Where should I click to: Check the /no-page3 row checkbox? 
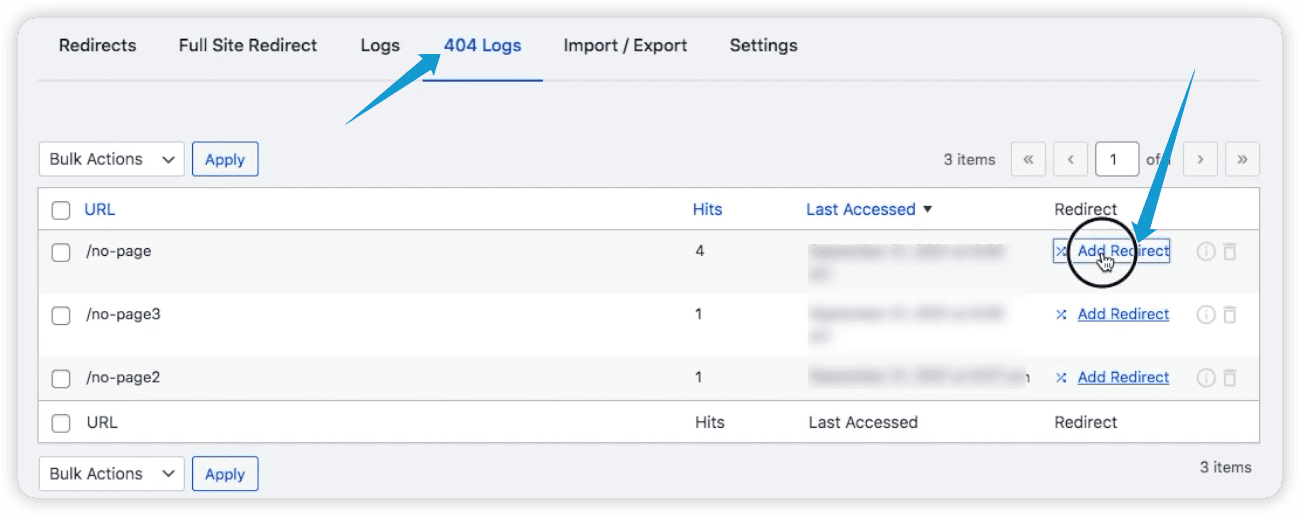(x=61, y=316)
